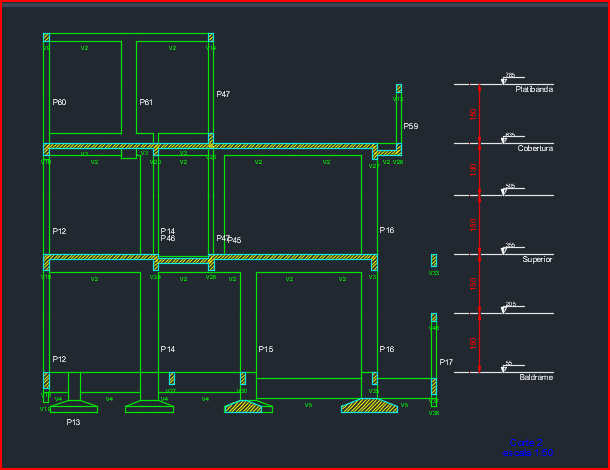Click the Baldrame level label
Image resolution: width=610 pixels, height=470 pixels.
pos(536,378)
